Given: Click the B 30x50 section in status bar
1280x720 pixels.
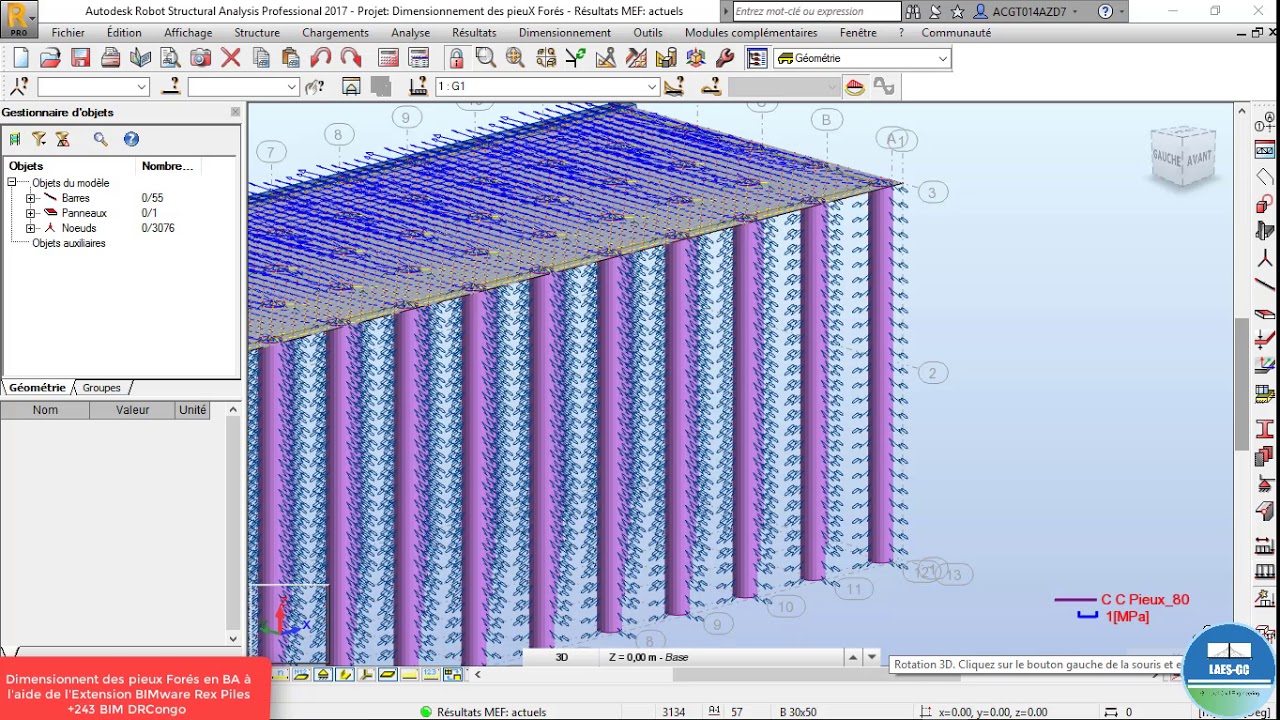Looking at the screenshot, I should pyautogui.click(x=798, y=712).
